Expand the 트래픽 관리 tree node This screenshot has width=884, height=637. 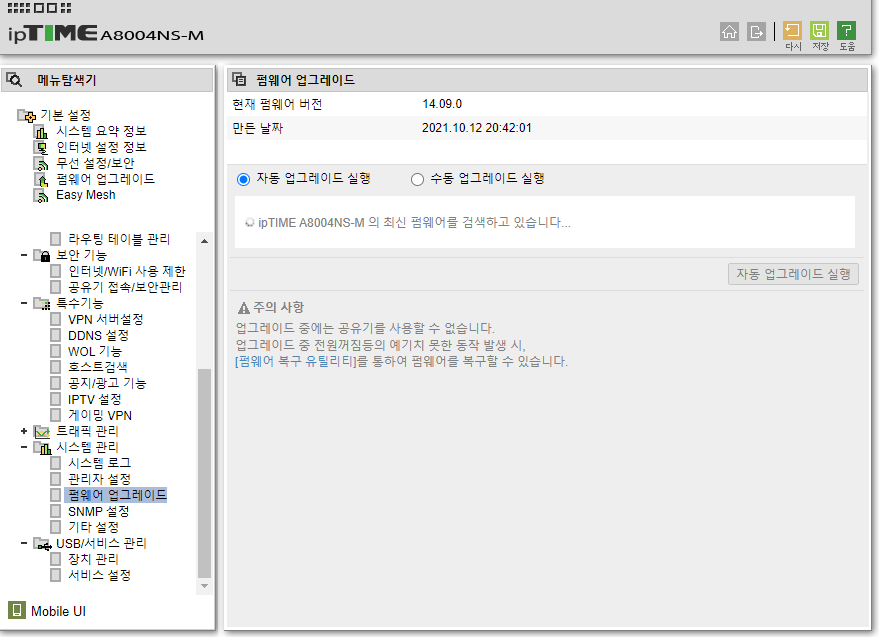[x=24, y=431]
